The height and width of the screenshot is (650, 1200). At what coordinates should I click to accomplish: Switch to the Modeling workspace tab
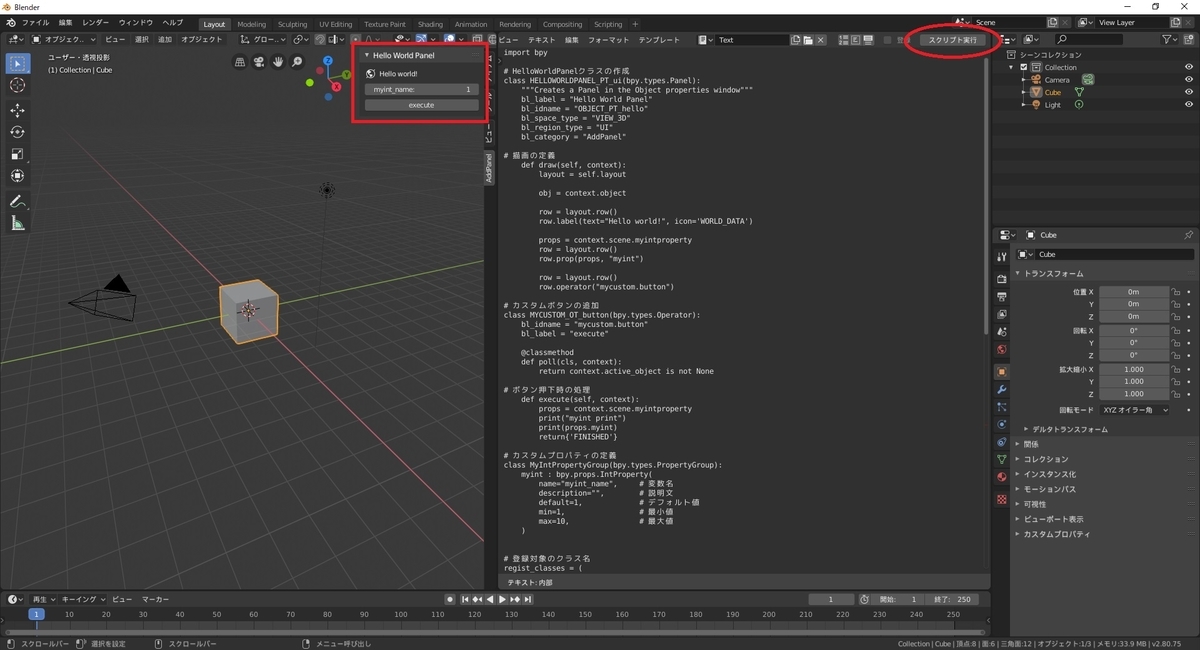(252, 24)
